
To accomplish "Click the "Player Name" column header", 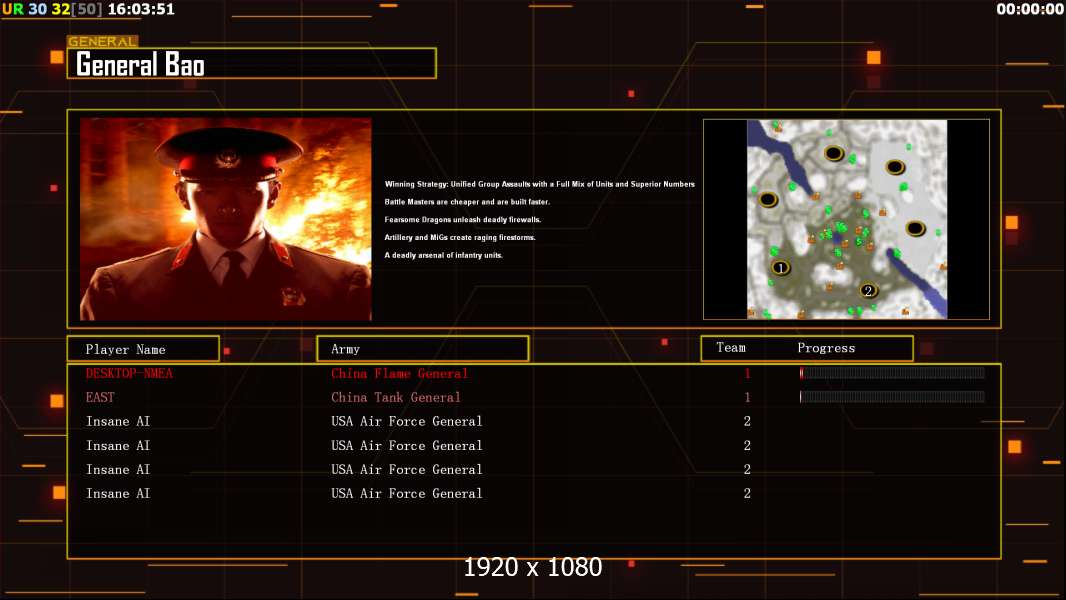I will [125, 349].
